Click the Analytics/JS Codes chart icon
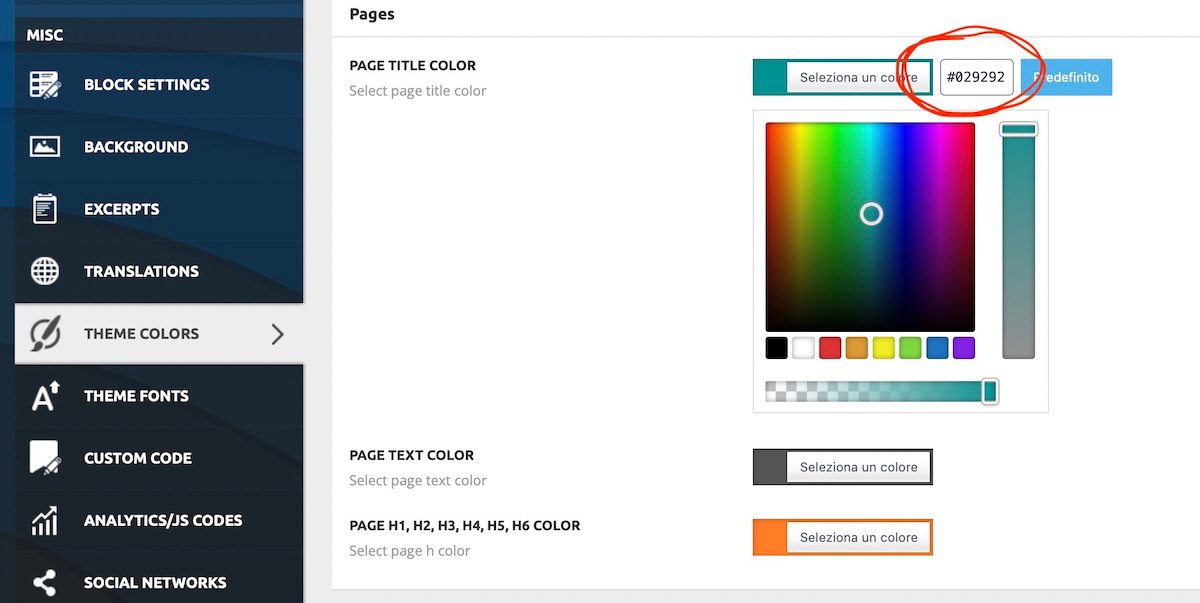The image size is (1200, 603). [x=45, y=520]
